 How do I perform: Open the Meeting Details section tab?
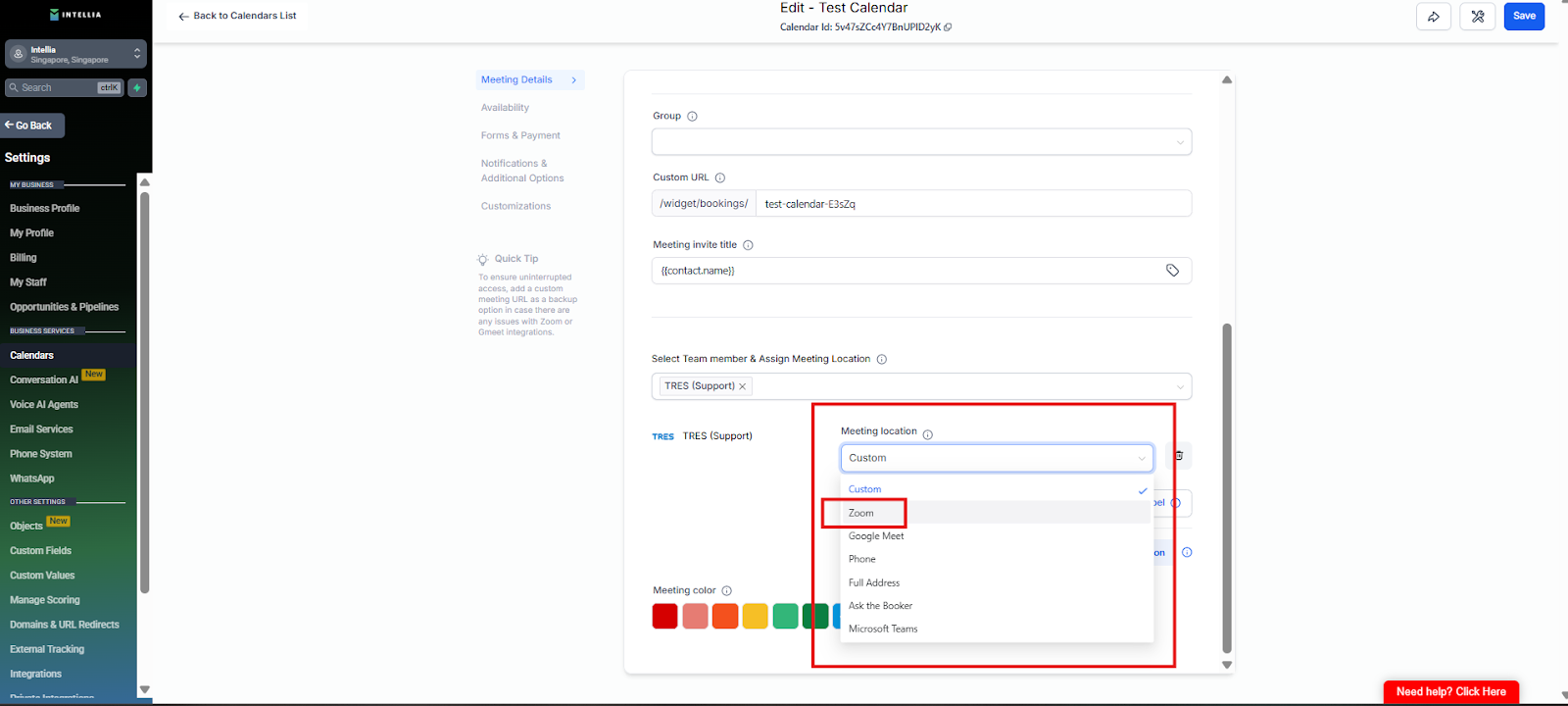point(530,79)
